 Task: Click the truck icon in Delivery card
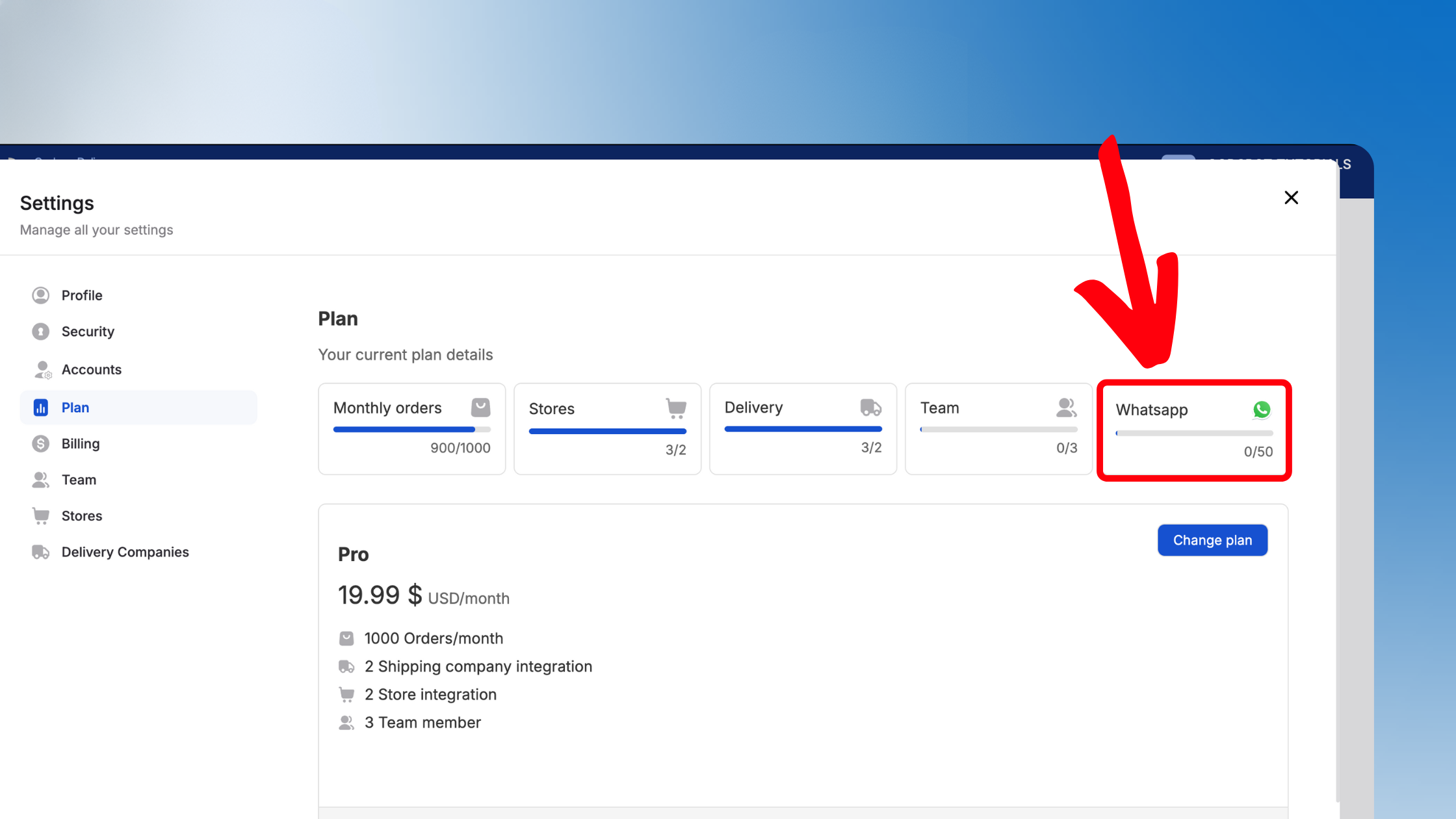870,408
